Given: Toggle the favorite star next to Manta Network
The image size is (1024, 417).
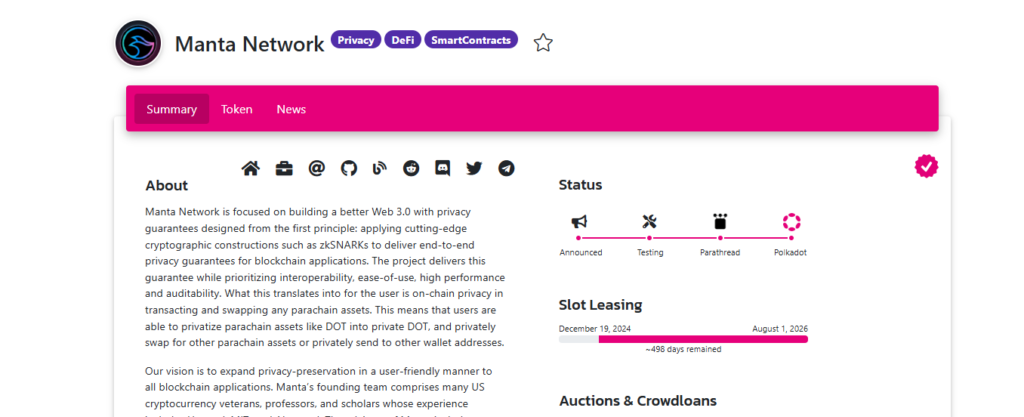Looking at the screenshot, I should point(543,43).
